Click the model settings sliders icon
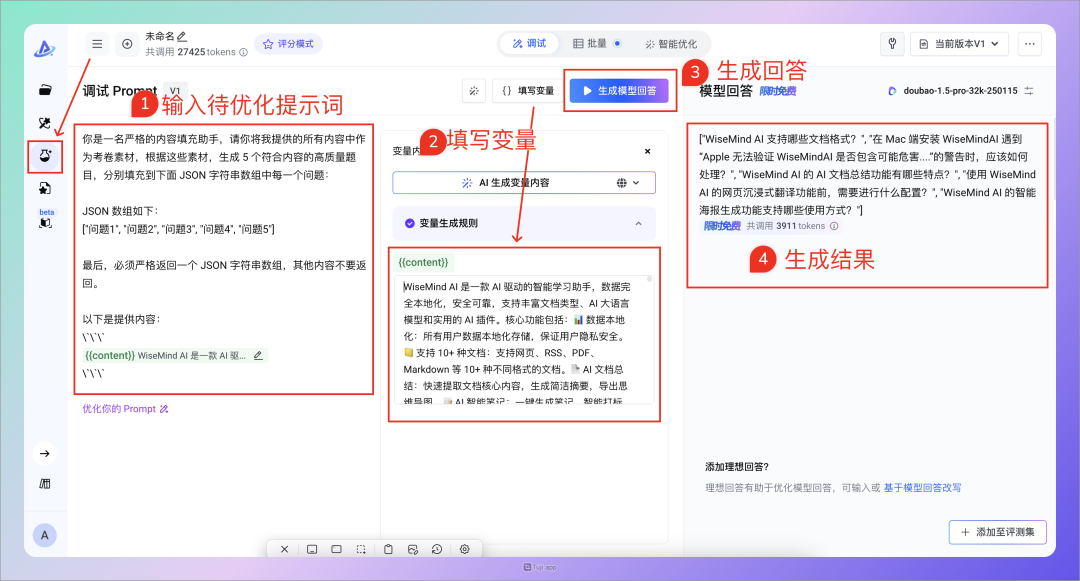This screenshot has height=581, width=1080. pos(1029,91)
